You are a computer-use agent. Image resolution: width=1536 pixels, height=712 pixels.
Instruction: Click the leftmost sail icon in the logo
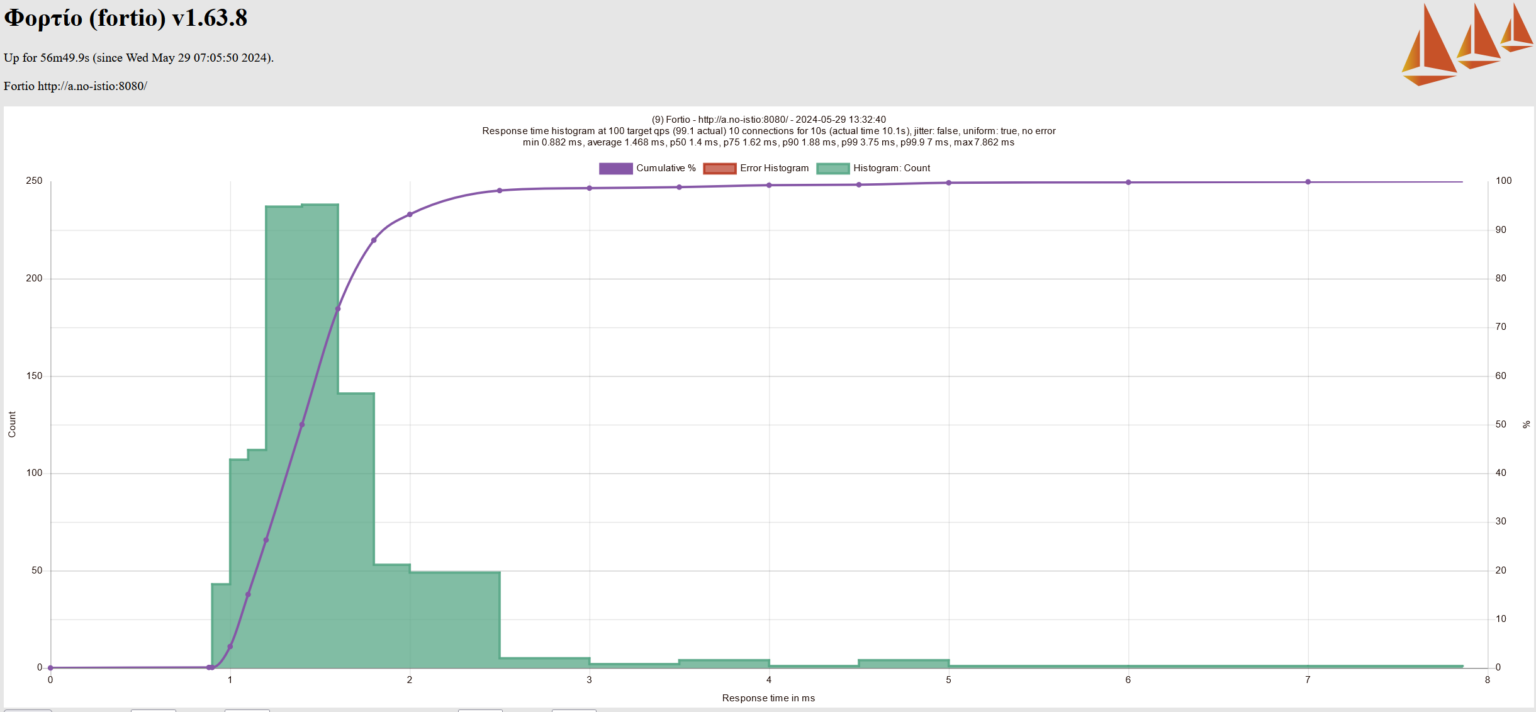tap(1428, 40)
